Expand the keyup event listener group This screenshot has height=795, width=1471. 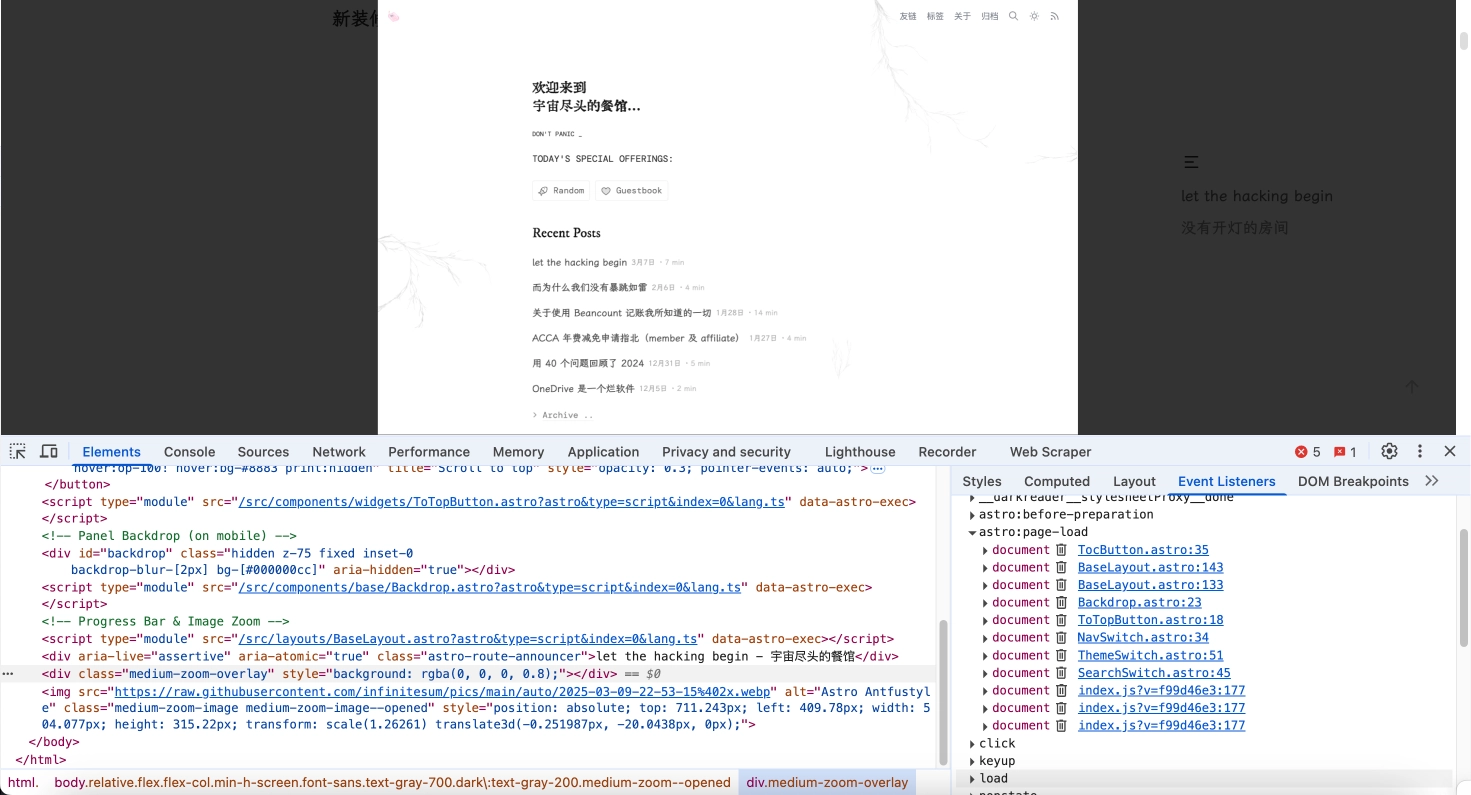point(972,762)
